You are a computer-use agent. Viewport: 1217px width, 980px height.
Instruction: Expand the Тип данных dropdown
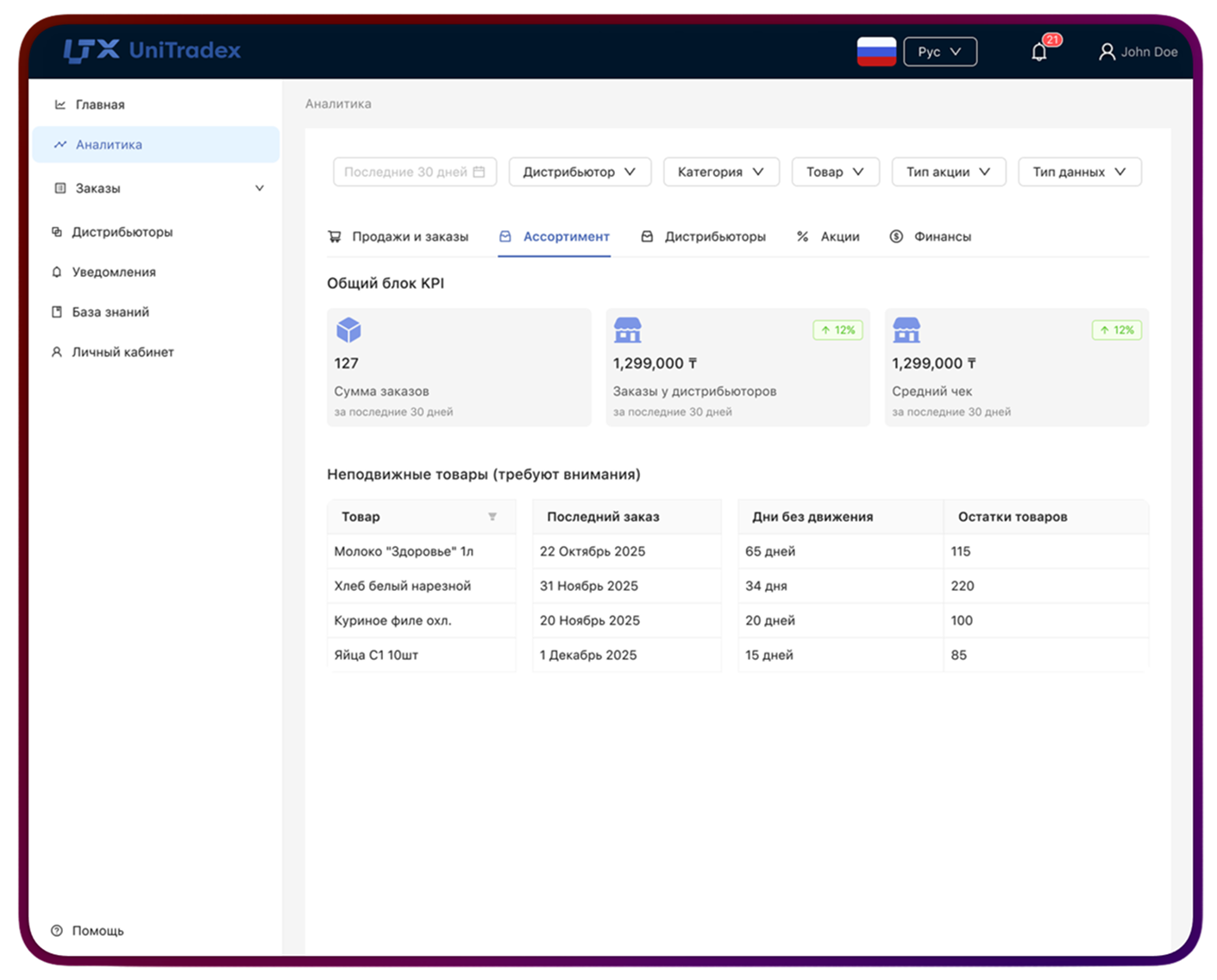(x=1079, y=172)
